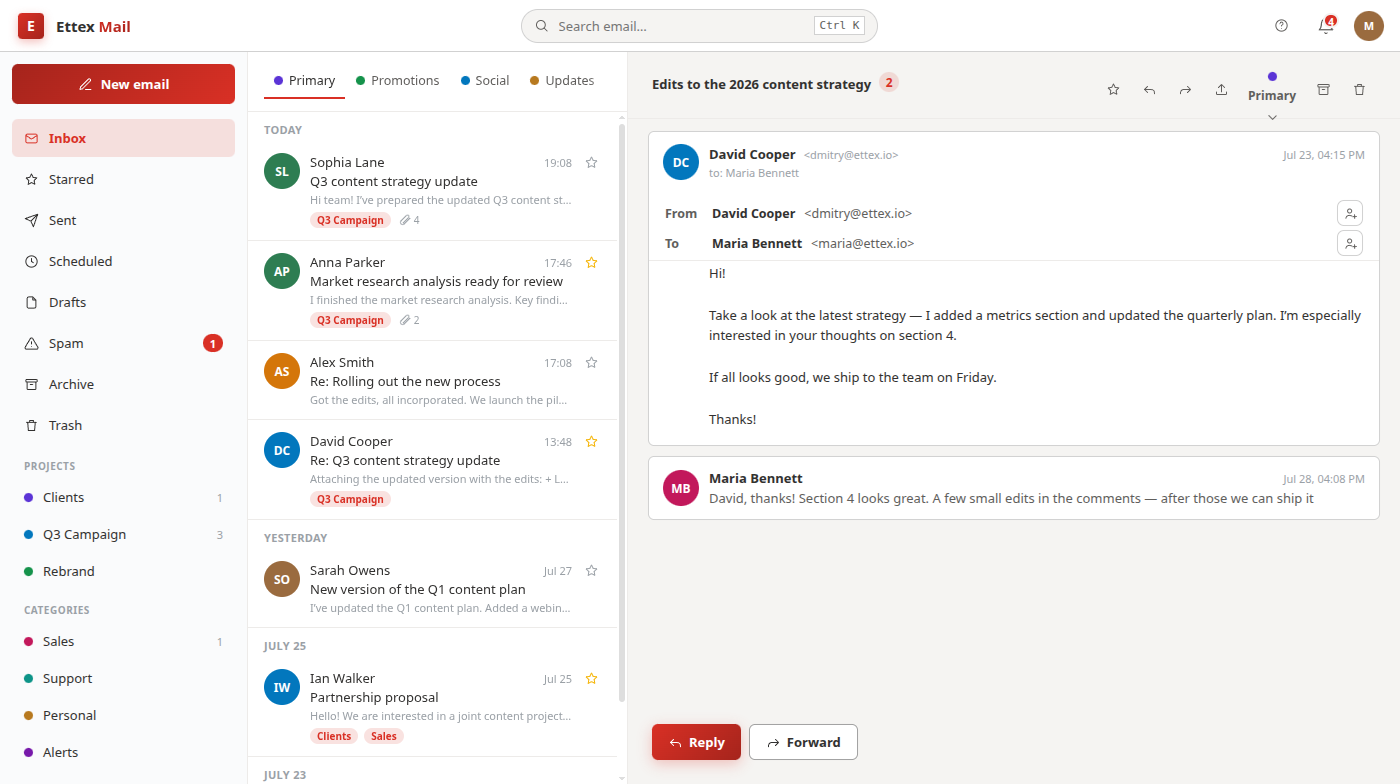This screenshot has width=1400, height=784.
Task: Focus the Search email field
Action: pos(699,26)
